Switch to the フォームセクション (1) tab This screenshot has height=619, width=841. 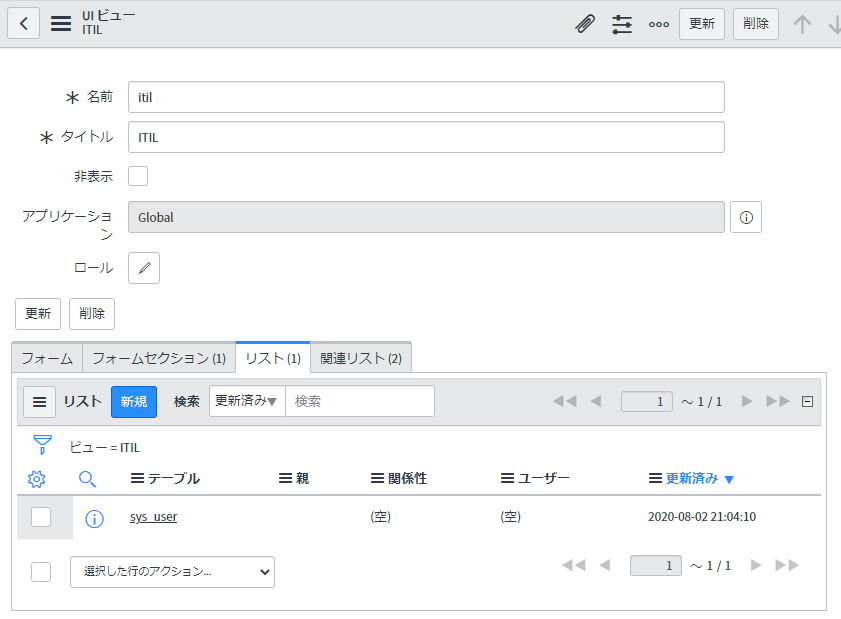click(x=159, y=358)
